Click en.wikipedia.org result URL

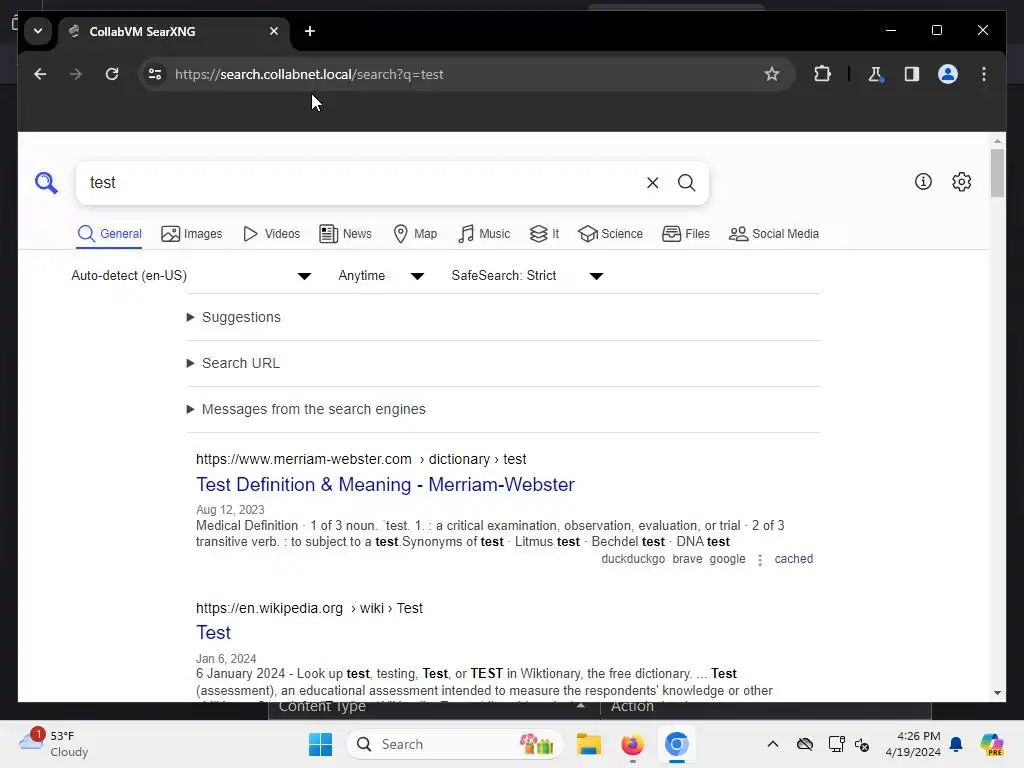pyautogui.click(x=310, y=608)
